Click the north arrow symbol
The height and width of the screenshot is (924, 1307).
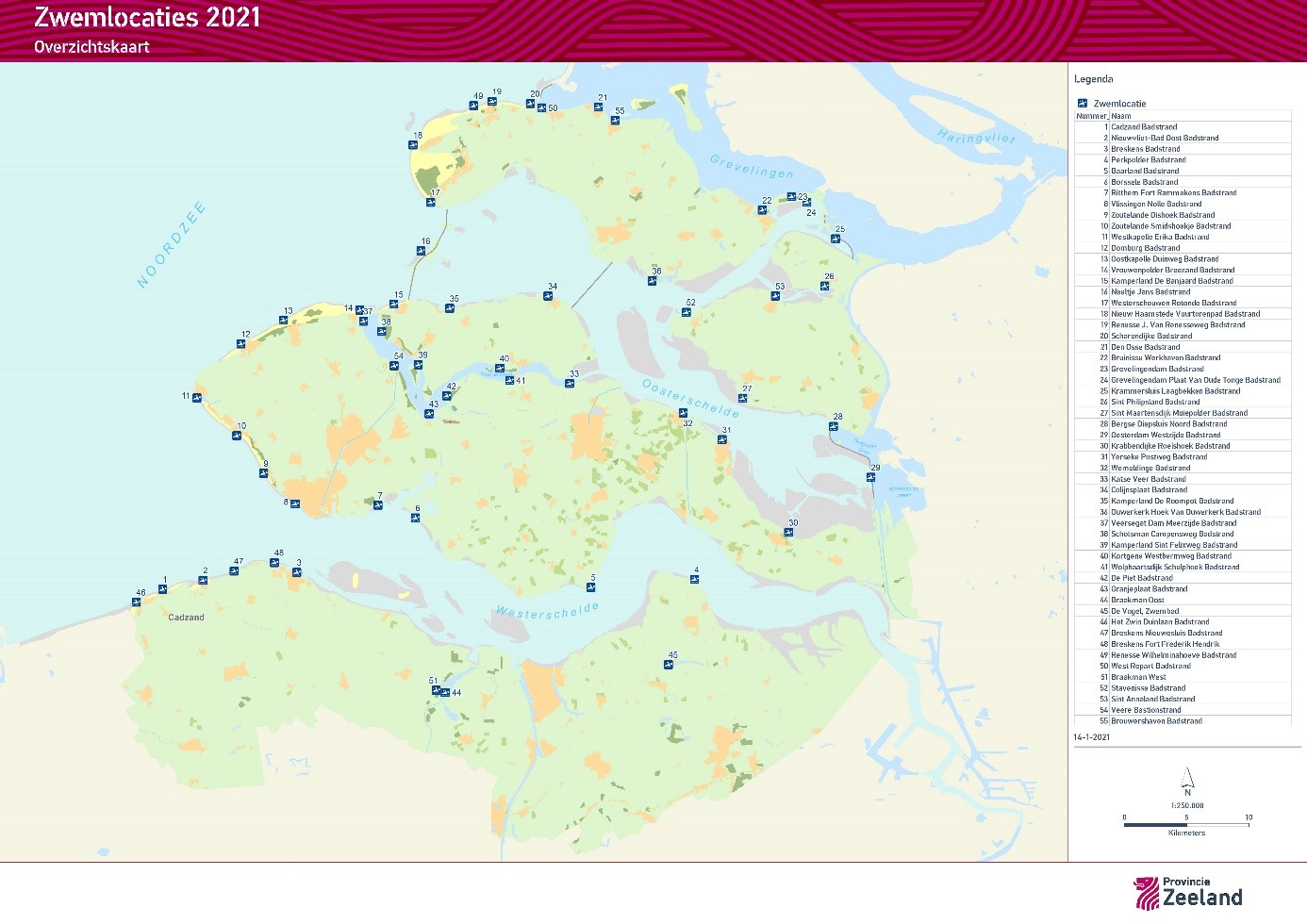tap(1187, 779)
